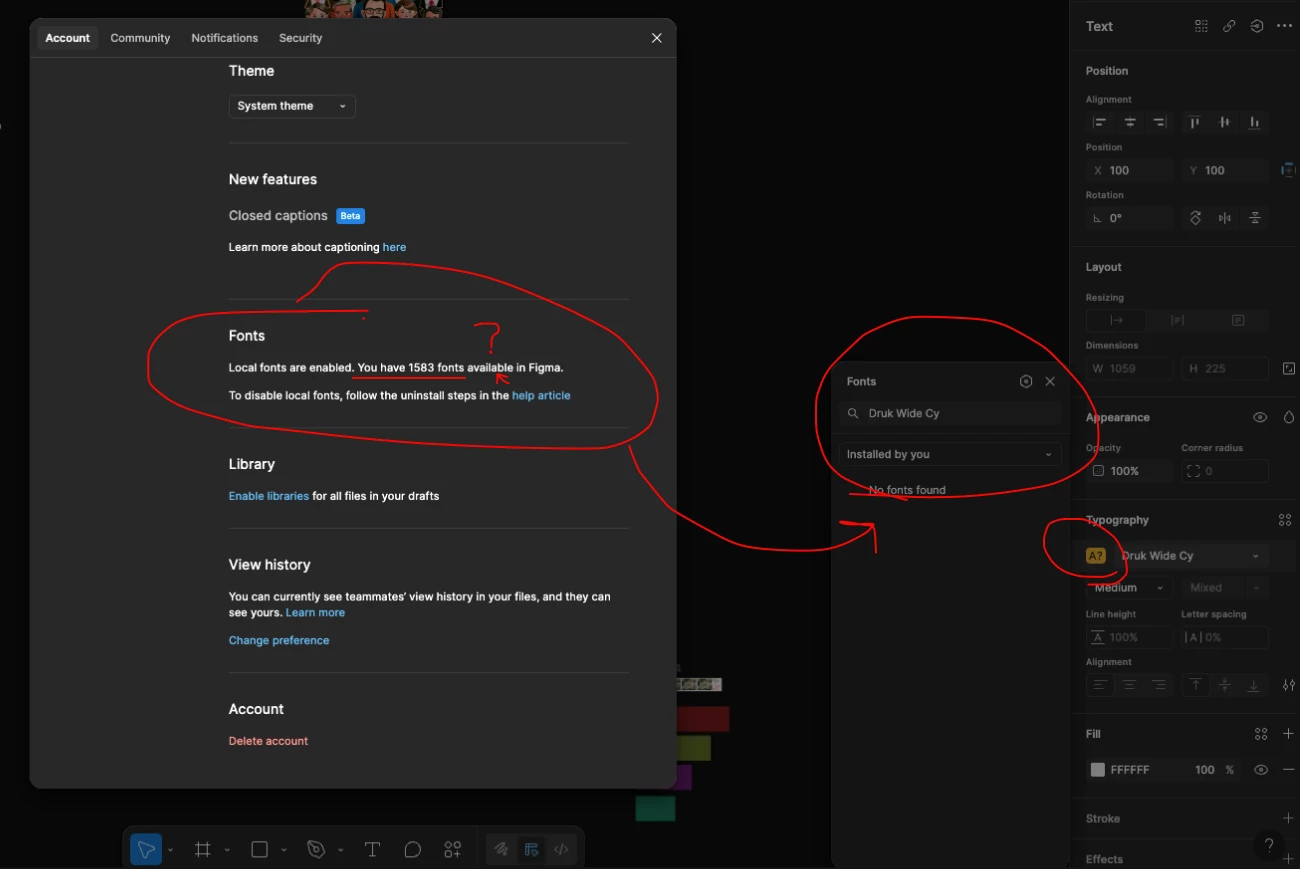
Task: Click the missing font A? warning badge
Action: pos(1096,556)
